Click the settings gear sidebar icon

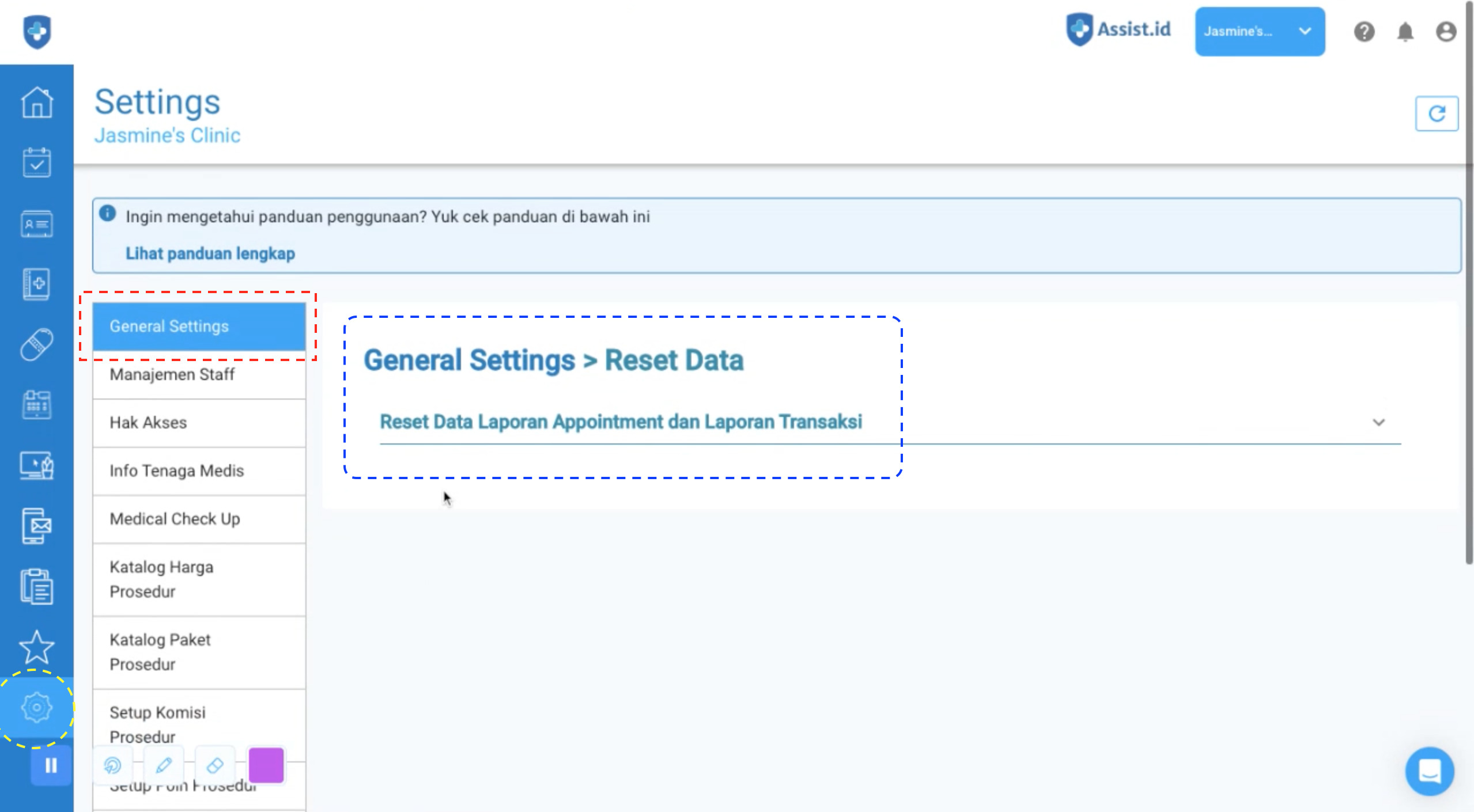(37, 707)
